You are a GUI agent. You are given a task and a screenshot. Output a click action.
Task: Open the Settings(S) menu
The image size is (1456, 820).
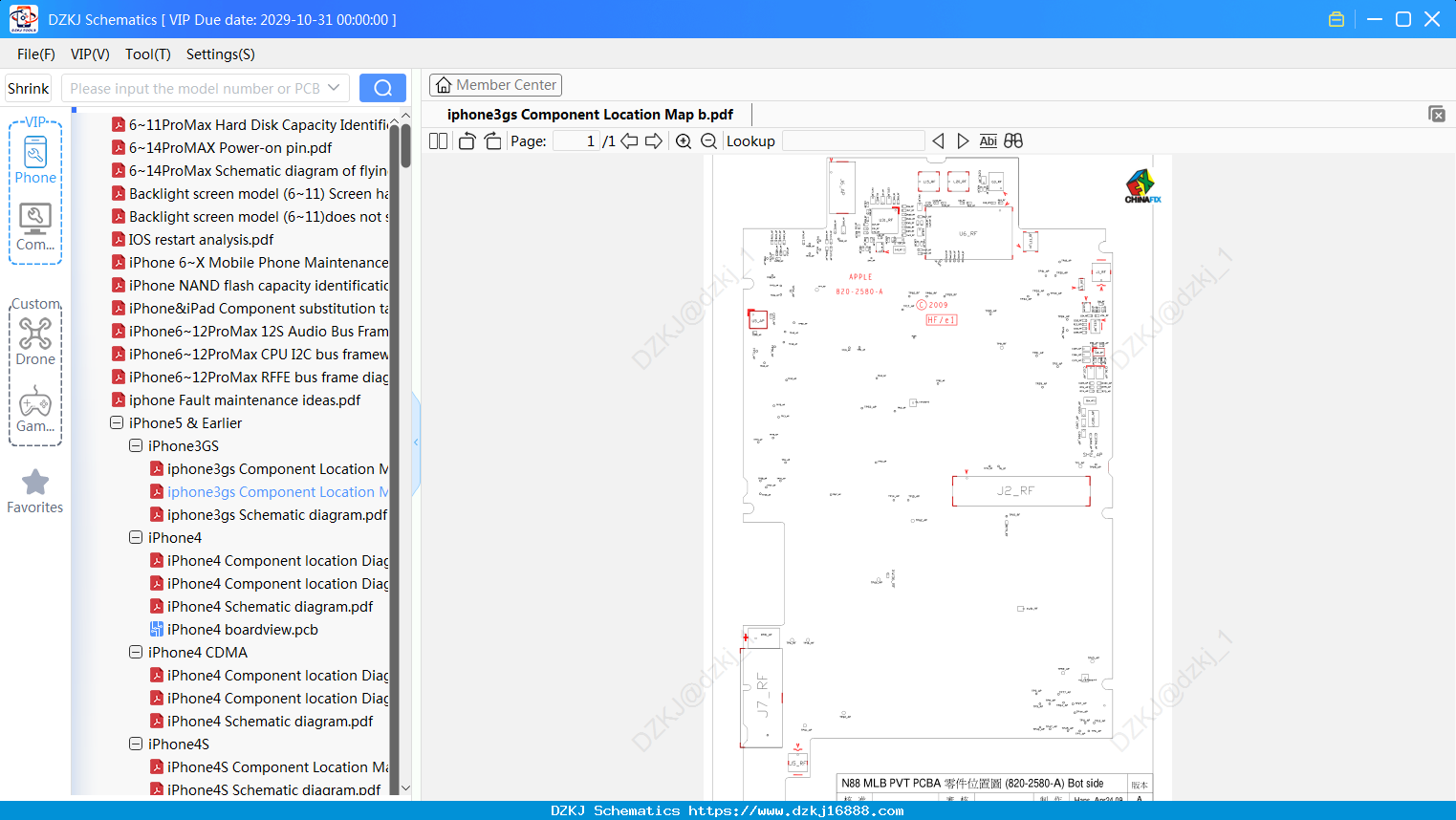[x=221, y=54]
